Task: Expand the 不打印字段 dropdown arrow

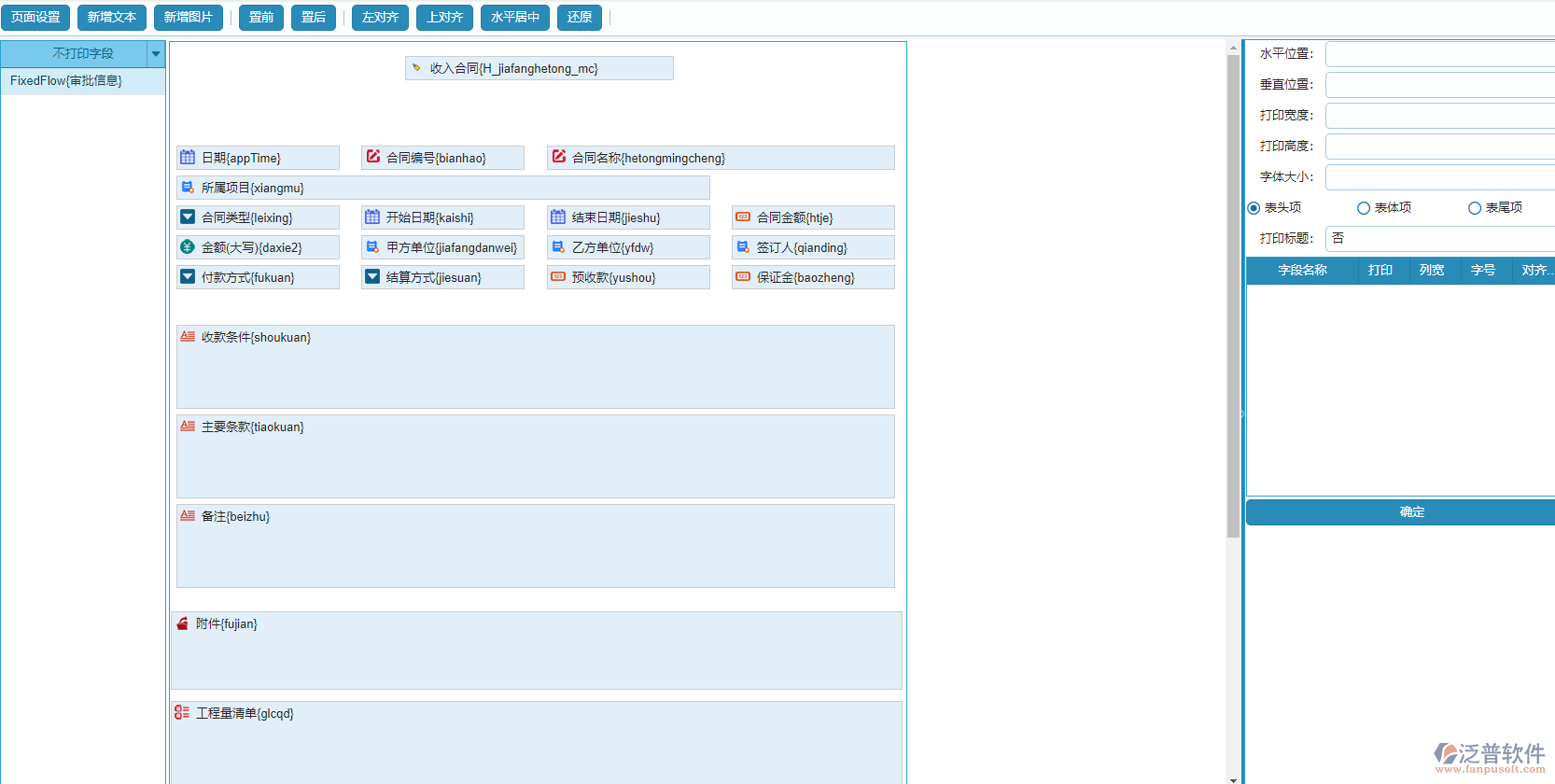Action: tap(156, 54)
